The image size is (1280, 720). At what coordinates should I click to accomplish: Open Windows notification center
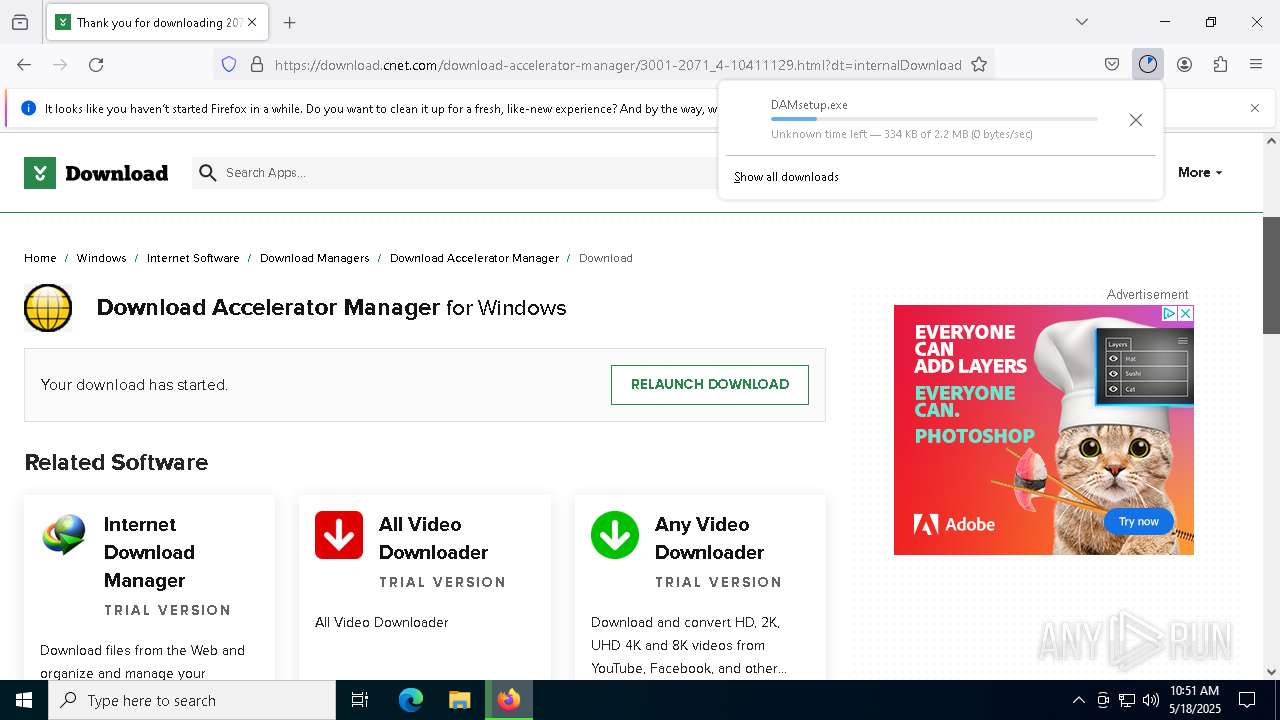(1248, 700)
